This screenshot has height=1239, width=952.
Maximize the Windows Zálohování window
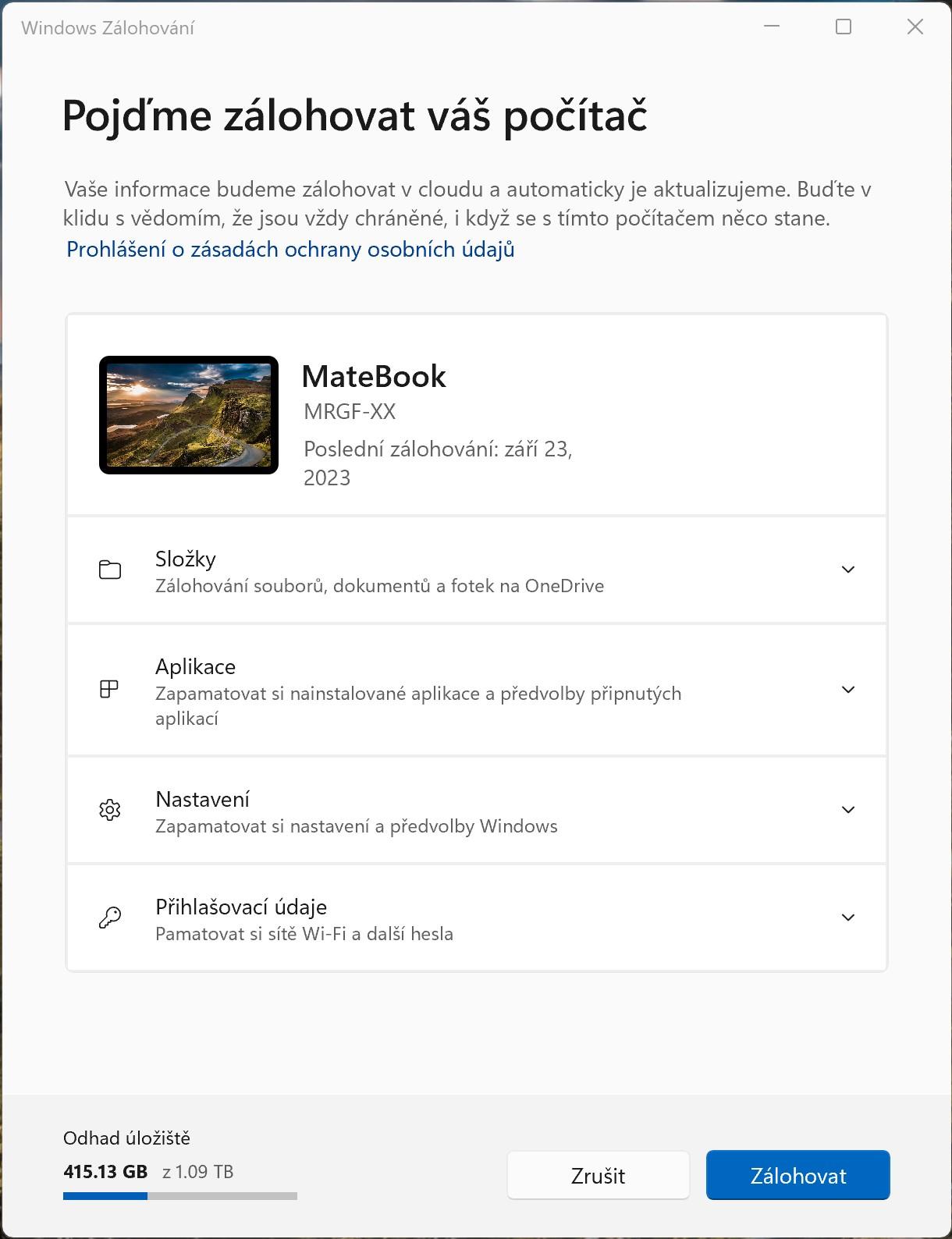tap(844, 27)
